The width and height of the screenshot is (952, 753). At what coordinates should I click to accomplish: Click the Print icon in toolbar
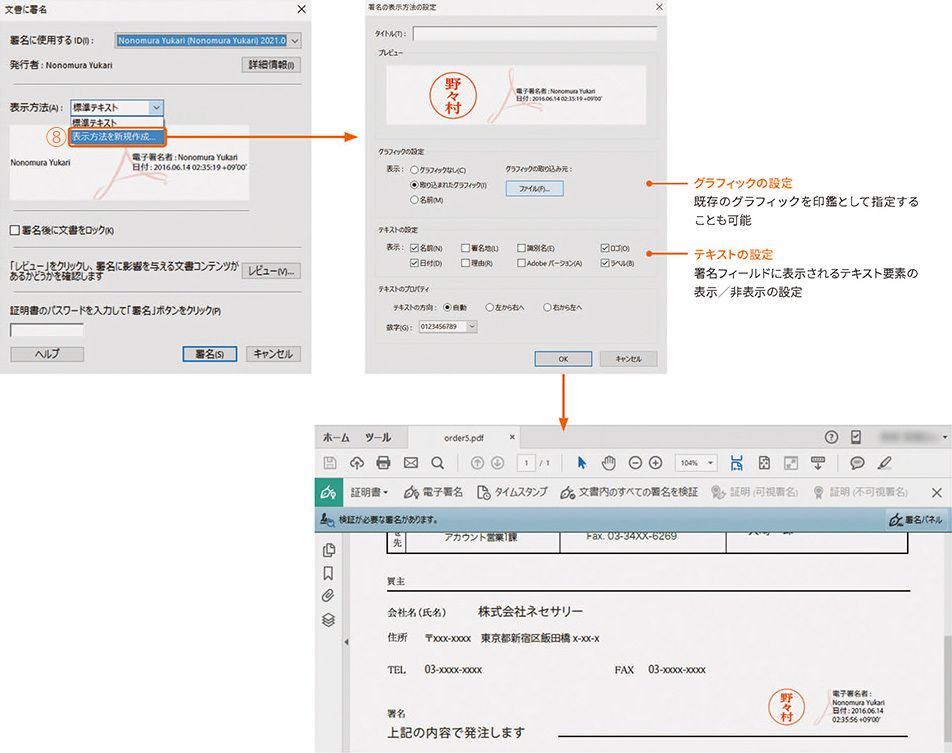point(383,463)
